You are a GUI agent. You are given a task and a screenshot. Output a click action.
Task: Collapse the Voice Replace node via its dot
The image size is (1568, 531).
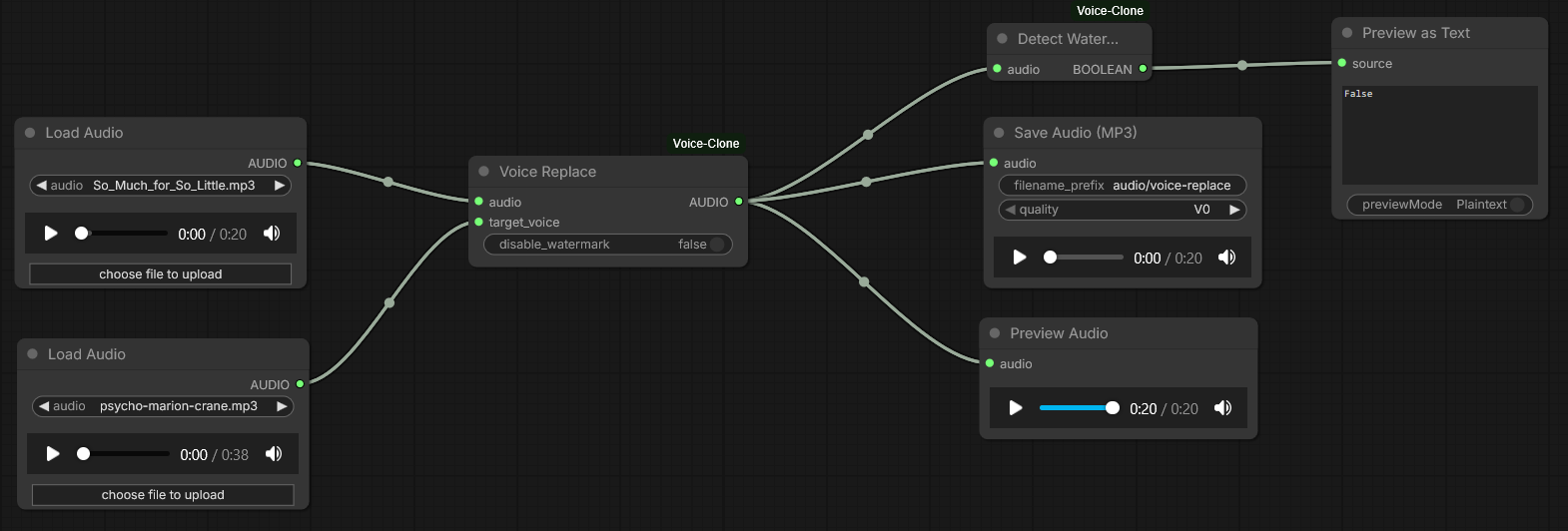[x=484, y=172]
